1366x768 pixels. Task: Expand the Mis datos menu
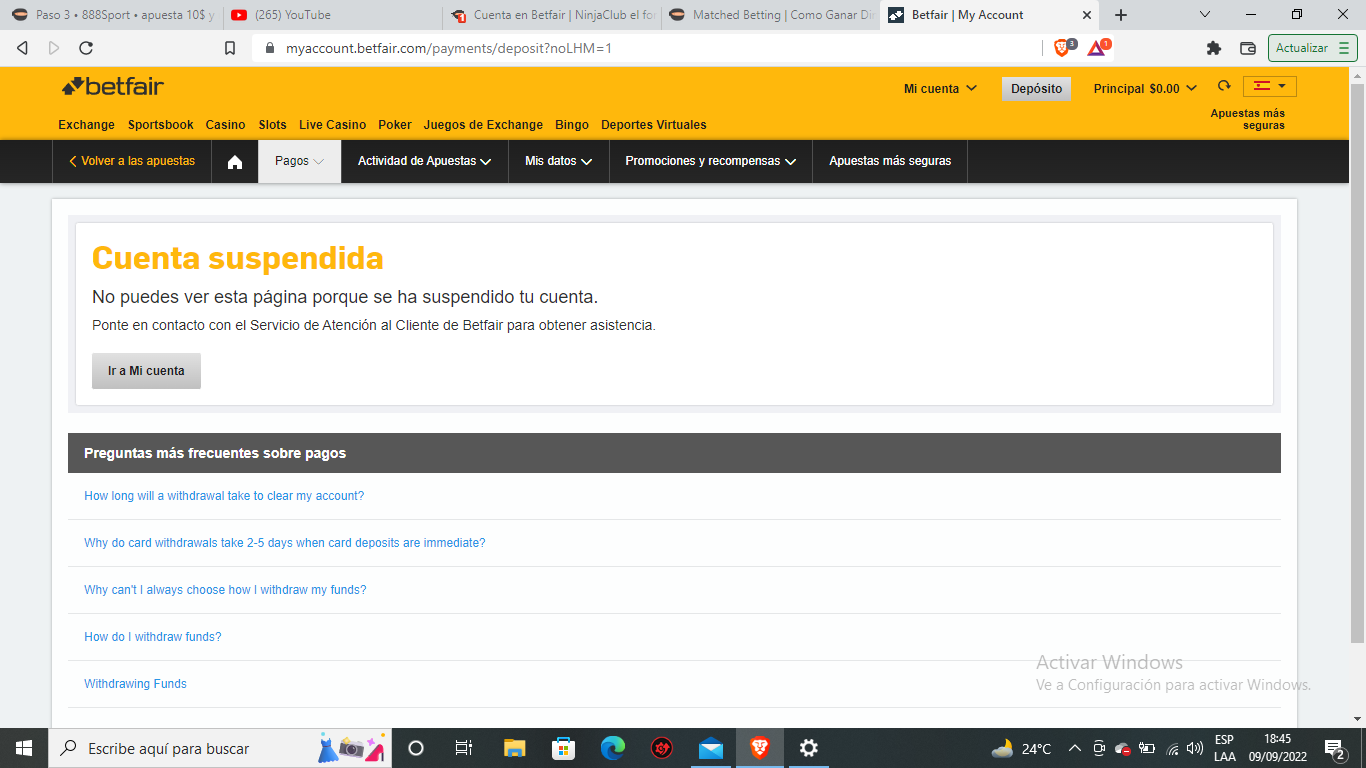point(559,161)
